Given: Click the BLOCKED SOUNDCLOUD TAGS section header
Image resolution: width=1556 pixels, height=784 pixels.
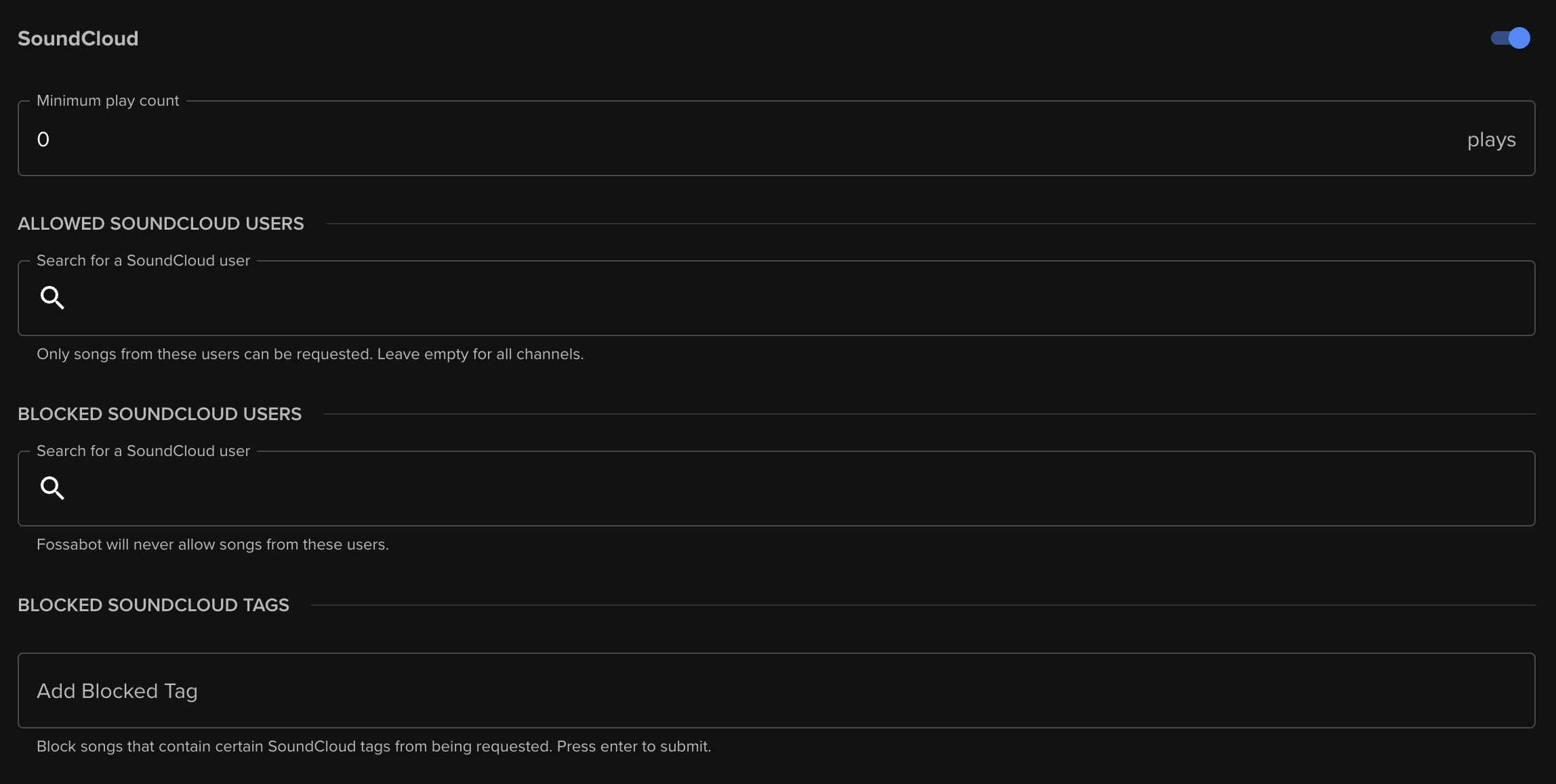Looking at the screenshot, I should click(154, 605).
